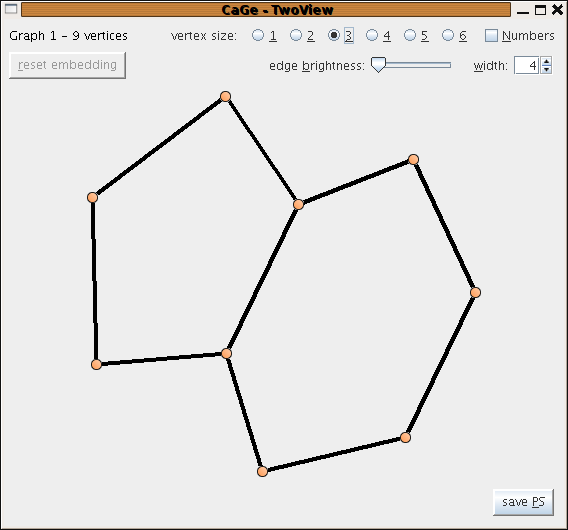Viewport: 568px width, 530px height.
Task: Choose vertex size 4 option
Action: click(372, 35)
